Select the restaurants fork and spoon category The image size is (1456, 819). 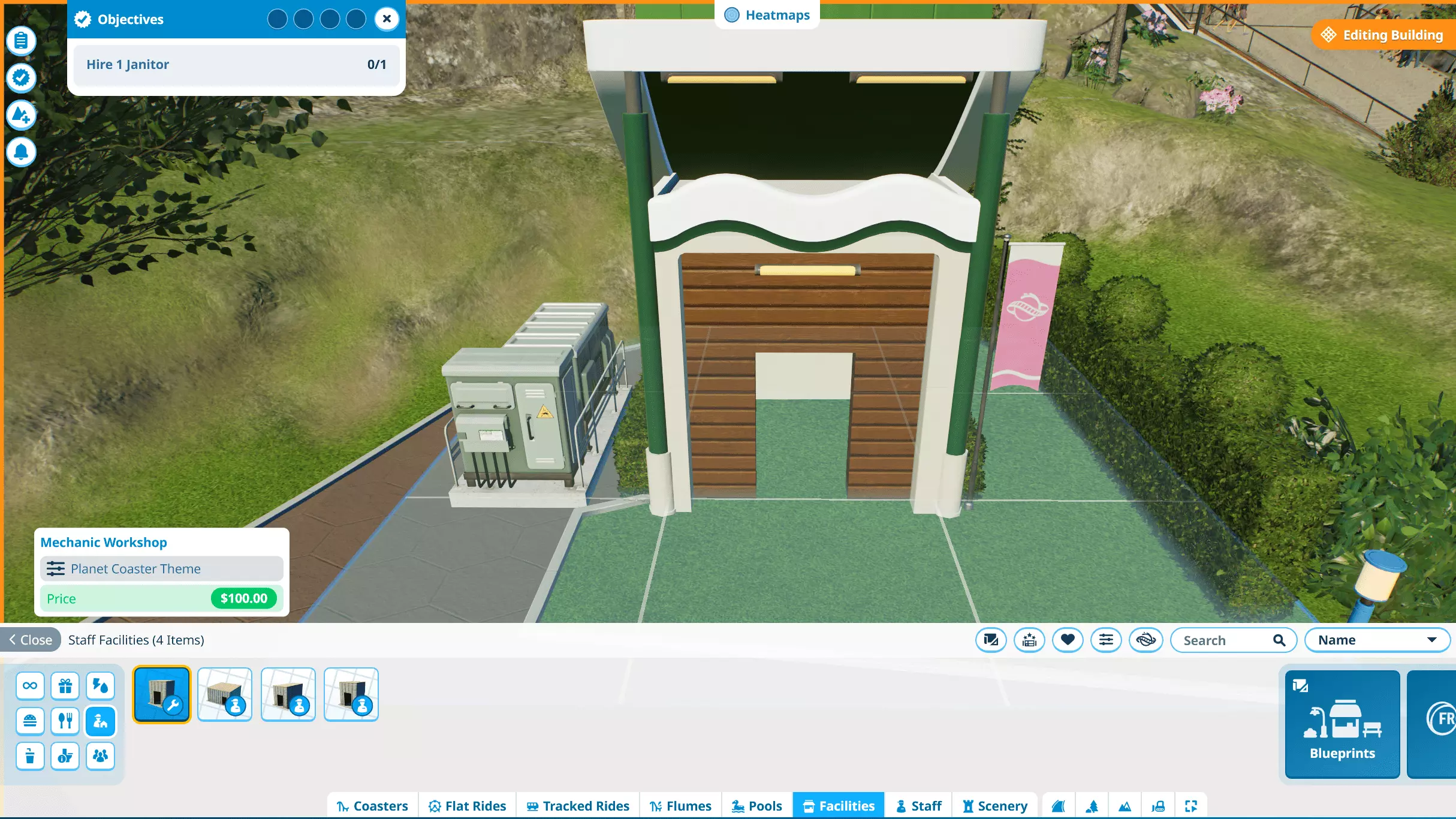pos(65,721)
